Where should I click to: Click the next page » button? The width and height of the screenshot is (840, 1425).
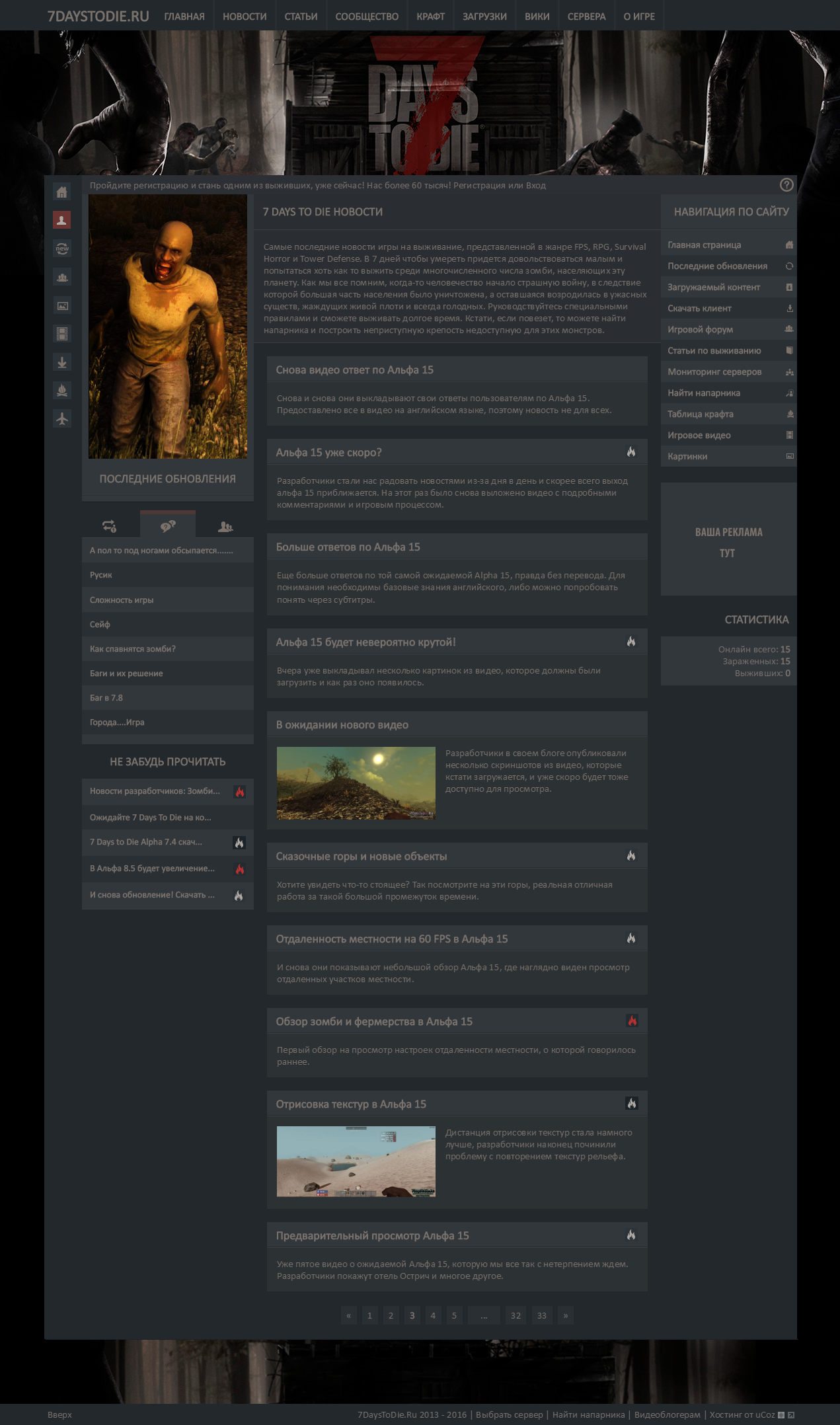[565, 1315]
